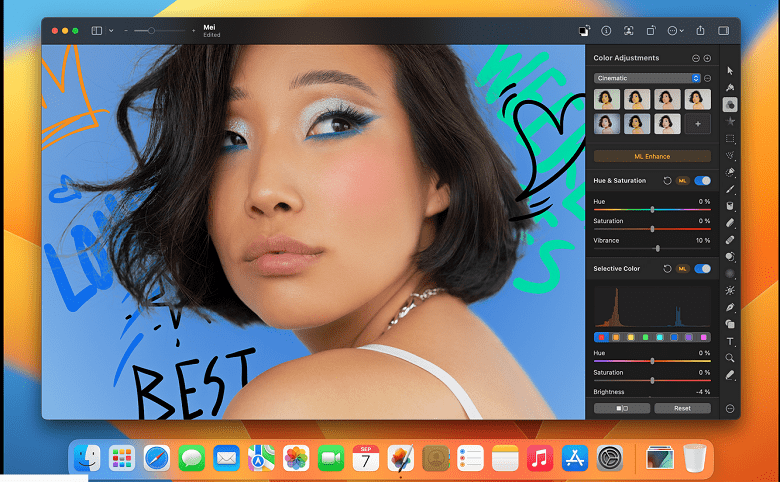Viewport: 780px width, 482px height.
Task: Click the plus icon in Color Adjustments header
Action: point(707,58)
